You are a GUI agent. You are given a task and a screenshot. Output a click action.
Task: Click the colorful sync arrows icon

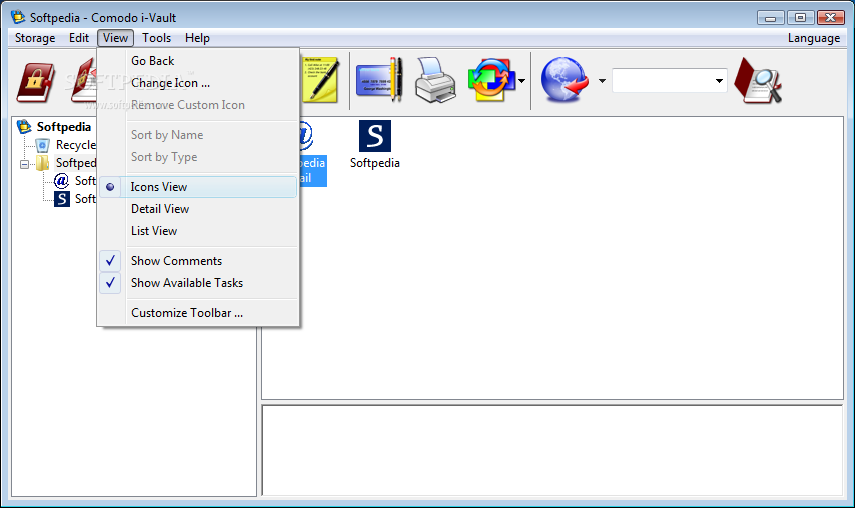click(491, 81)
